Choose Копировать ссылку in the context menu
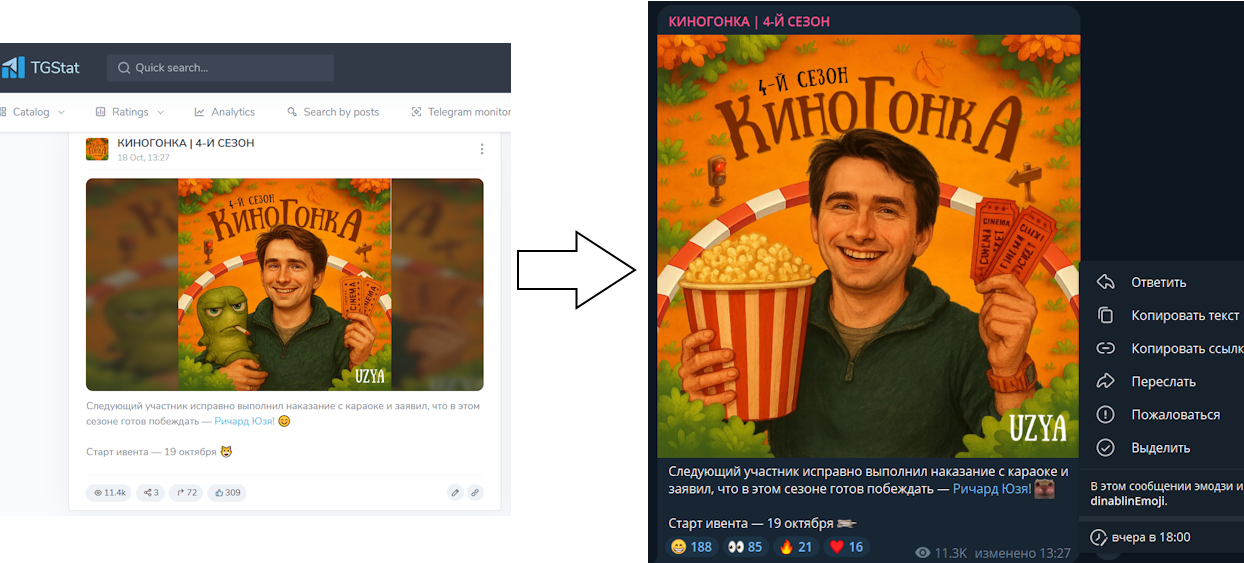This screenshot has height=563, width=1244. click(1161, 348)
